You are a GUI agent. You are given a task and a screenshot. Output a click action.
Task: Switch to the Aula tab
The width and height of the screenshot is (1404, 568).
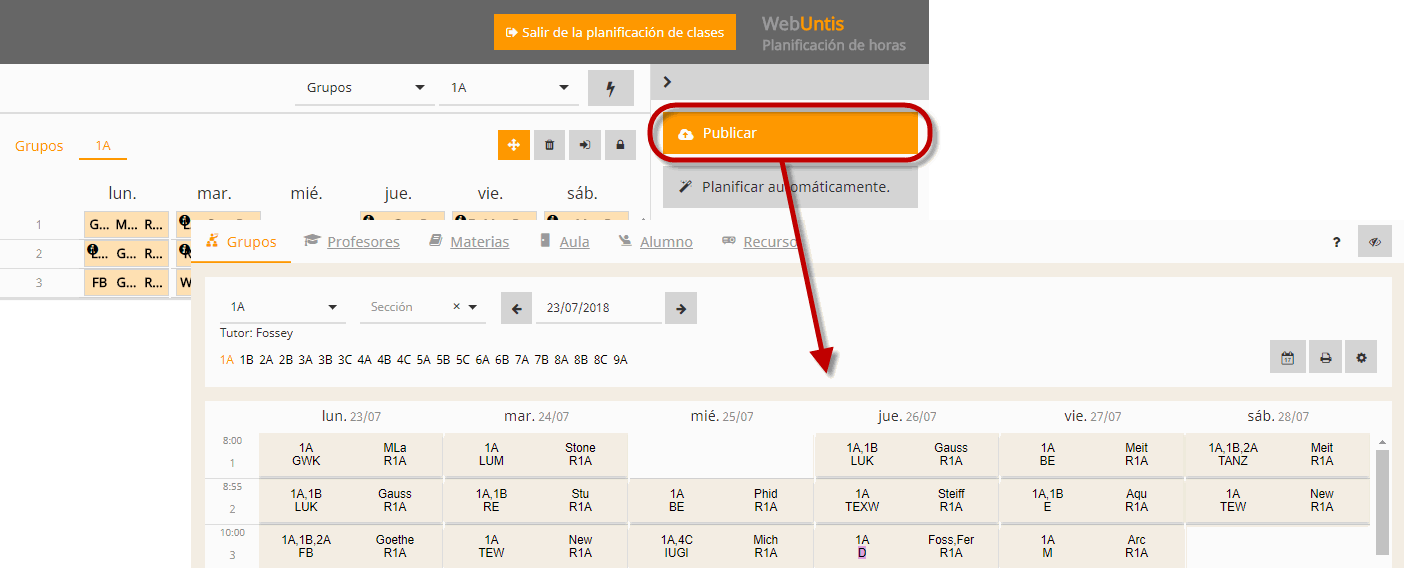click(x=564, y=242)
